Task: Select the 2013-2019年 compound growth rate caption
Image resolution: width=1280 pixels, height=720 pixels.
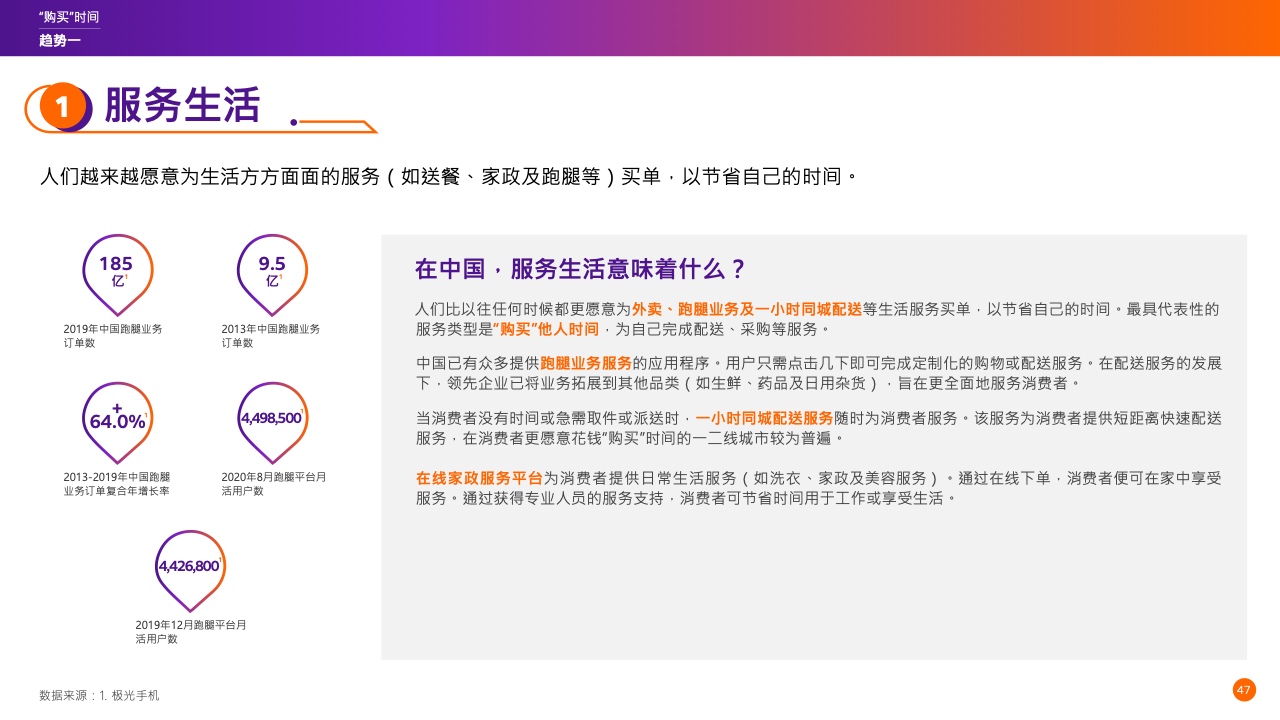Action: pyautogui.click(x=116, y=484)
